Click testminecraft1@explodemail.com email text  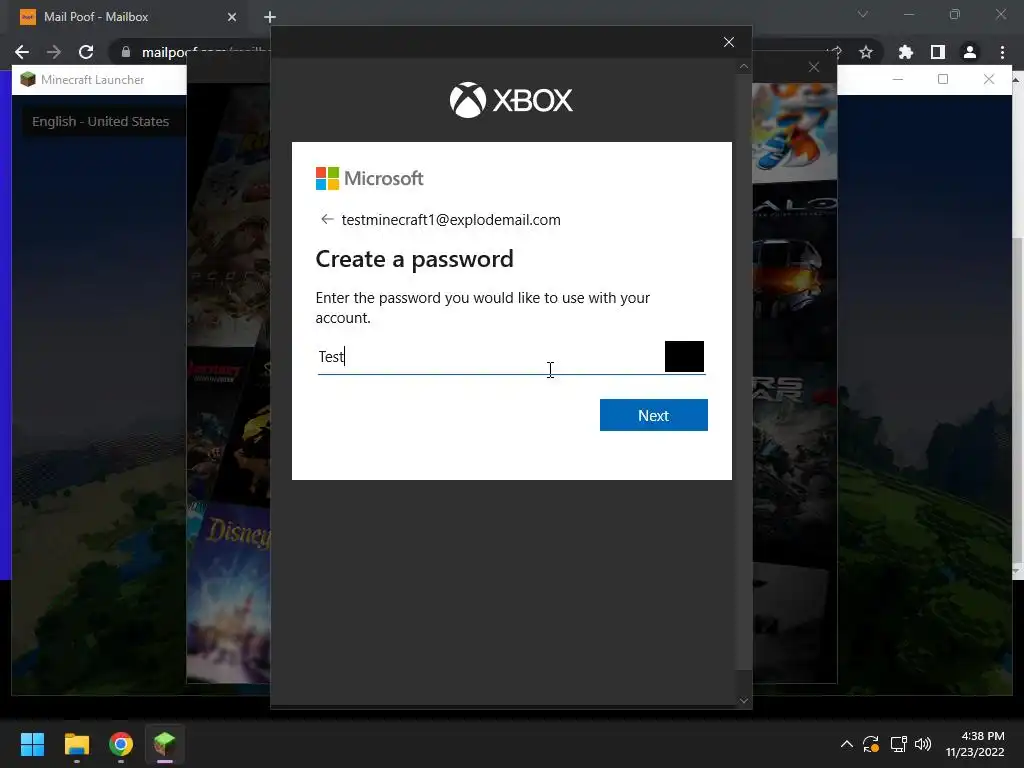point(451,219)
